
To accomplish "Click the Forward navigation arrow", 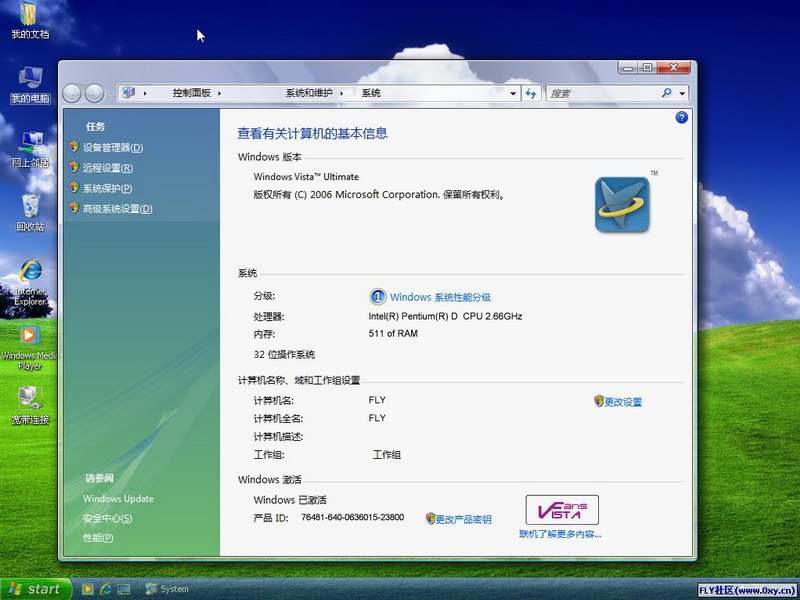I will click(x=94, y=93).
